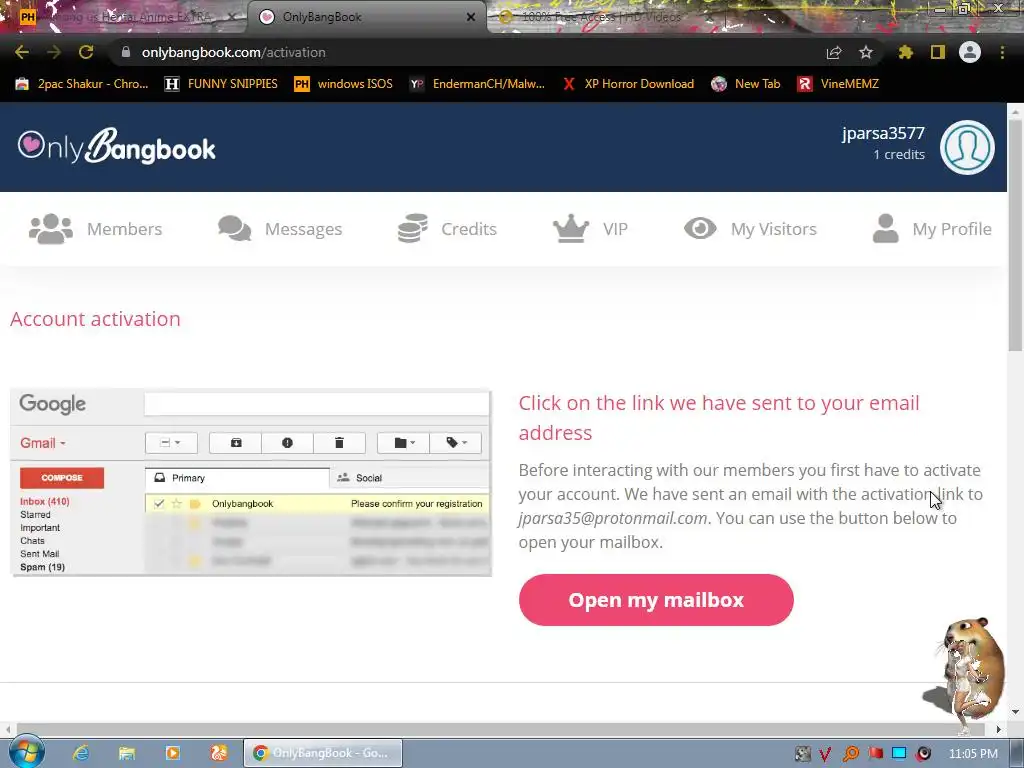
Task: Click the 11:05 PM system clock
Action: (973, 754)
